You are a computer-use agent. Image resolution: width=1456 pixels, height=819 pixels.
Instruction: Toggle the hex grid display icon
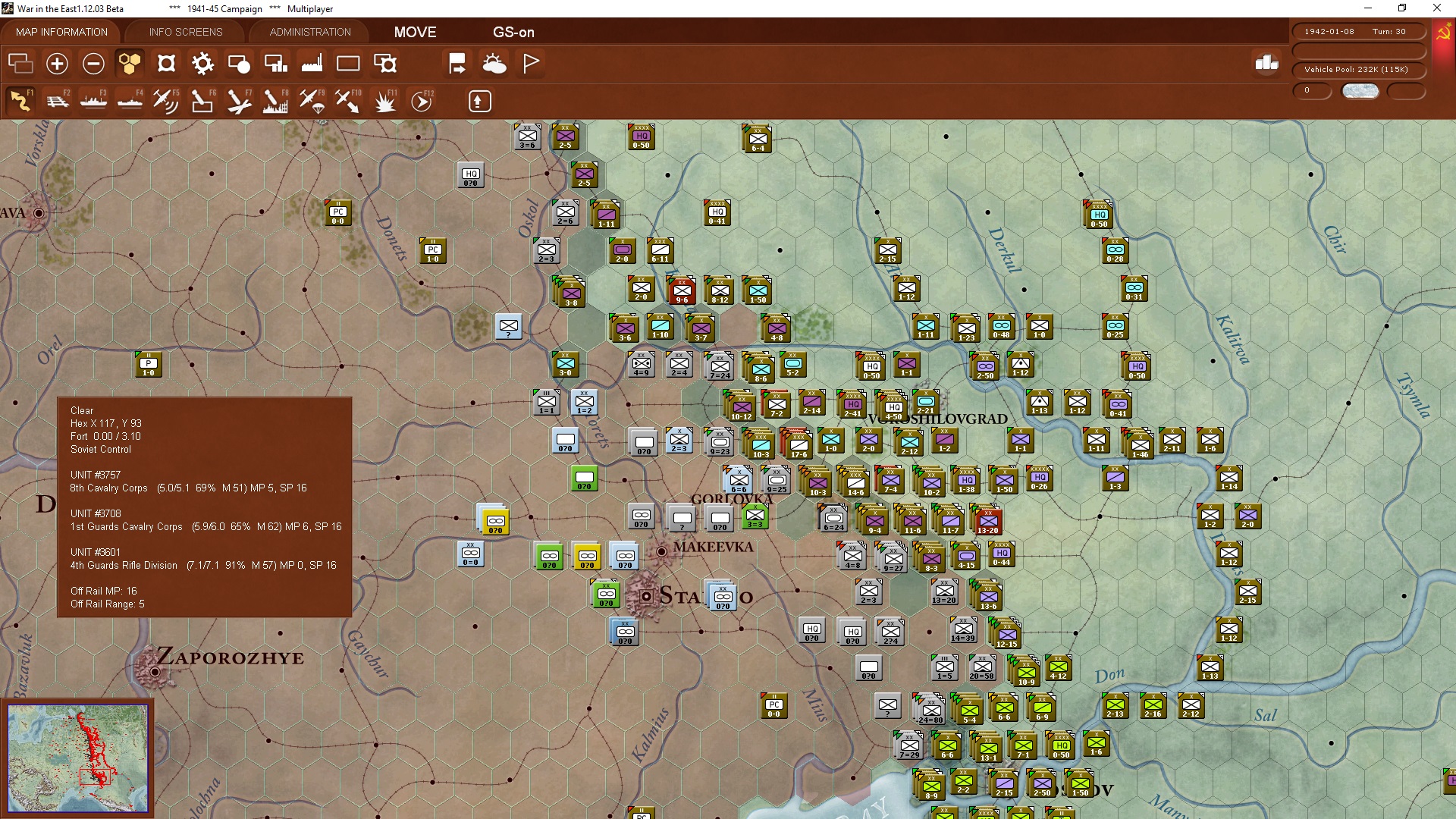(x=130, y=64)
